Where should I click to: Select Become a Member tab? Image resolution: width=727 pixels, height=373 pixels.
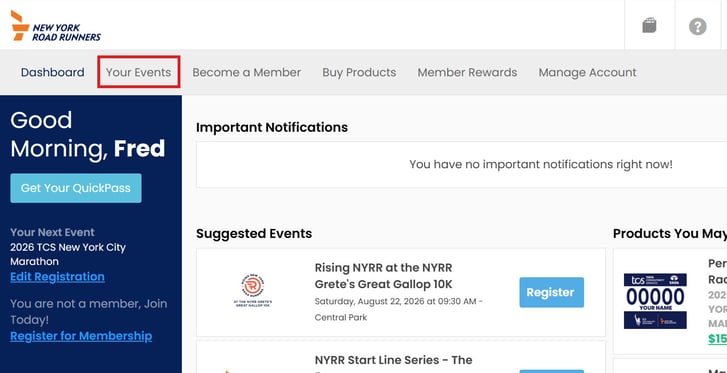tap(247, 72)
